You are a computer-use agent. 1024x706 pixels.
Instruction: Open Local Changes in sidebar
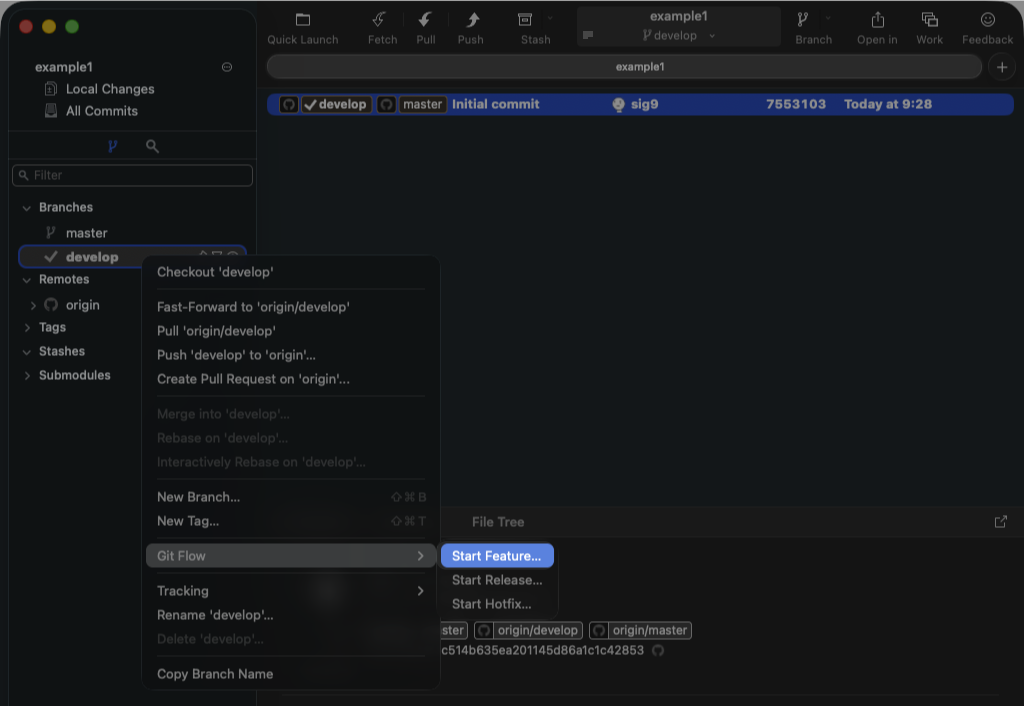click(110, 89)
